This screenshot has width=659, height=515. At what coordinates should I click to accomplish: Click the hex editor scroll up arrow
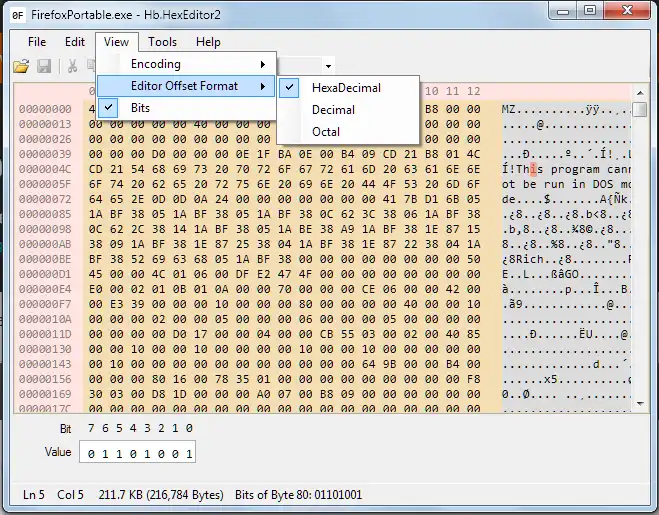(640, 92)
